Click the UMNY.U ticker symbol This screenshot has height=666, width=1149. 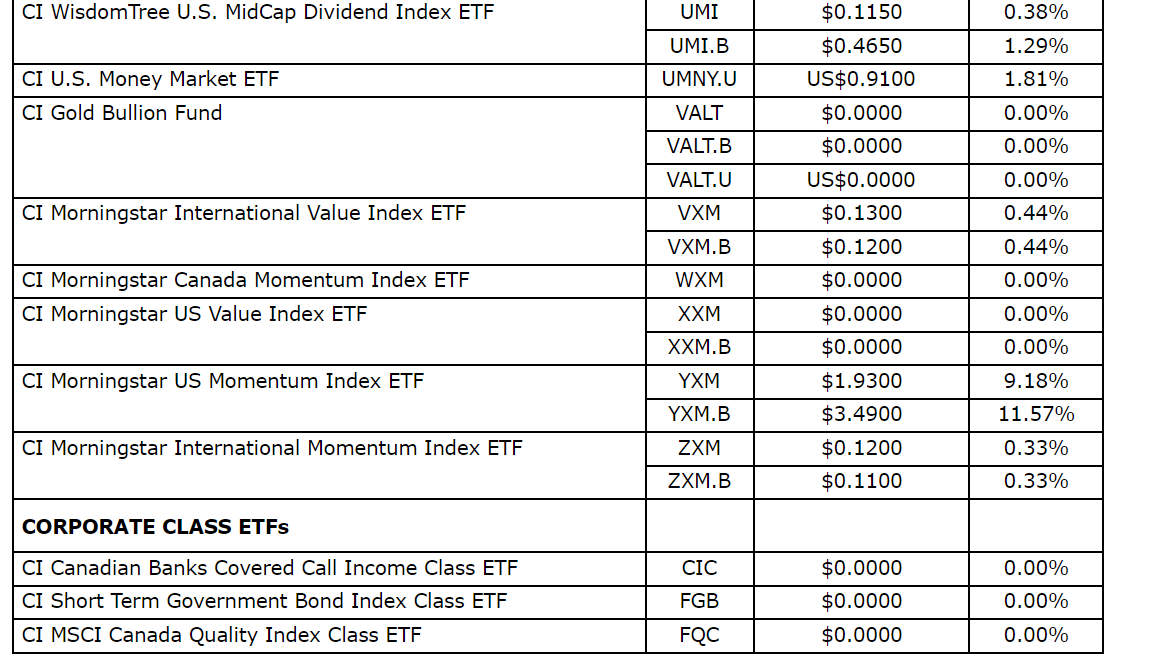pyautogui.click(x=699, y=79)
